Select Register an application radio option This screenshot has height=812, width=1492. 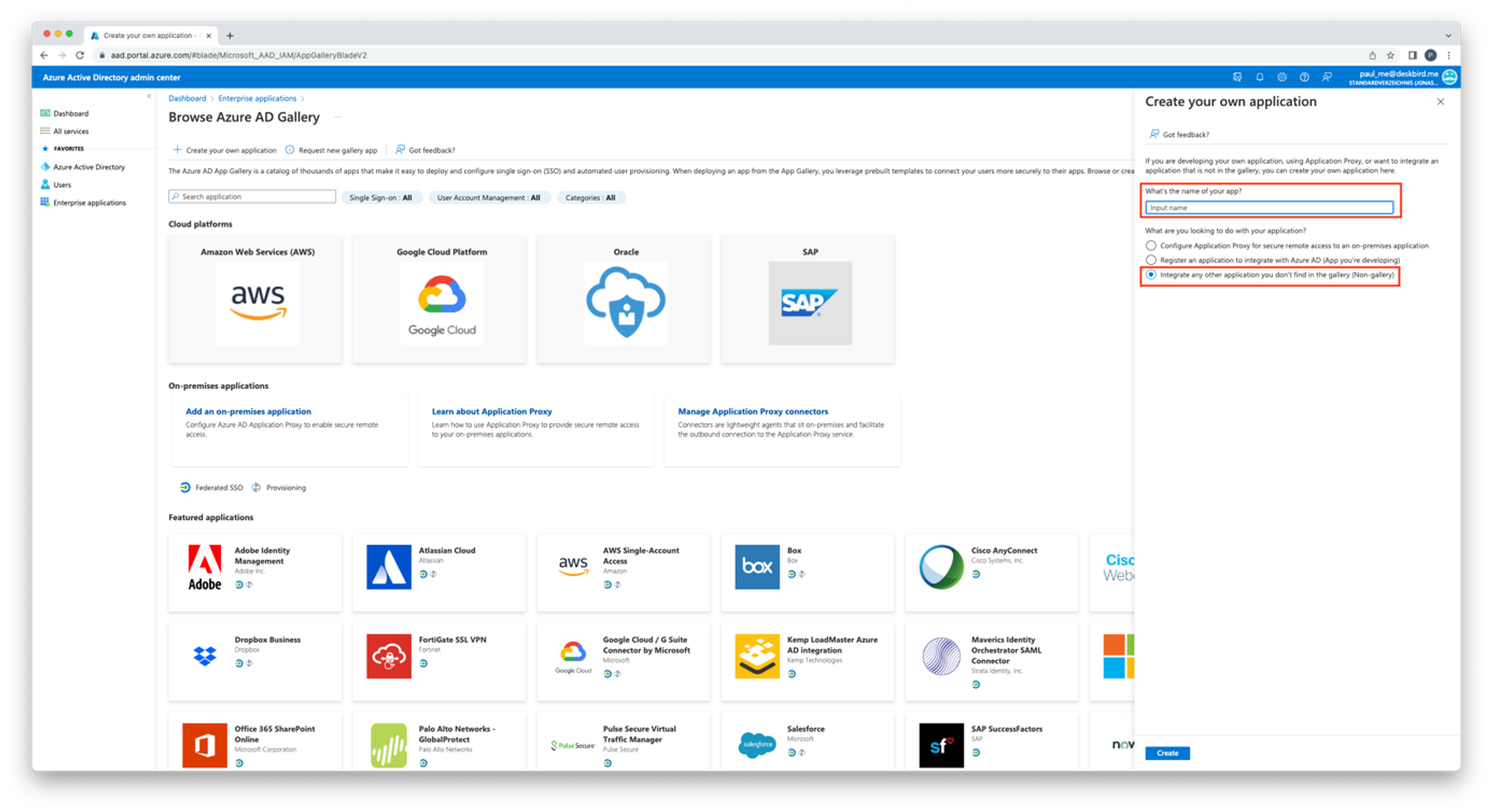(1151, 260)
